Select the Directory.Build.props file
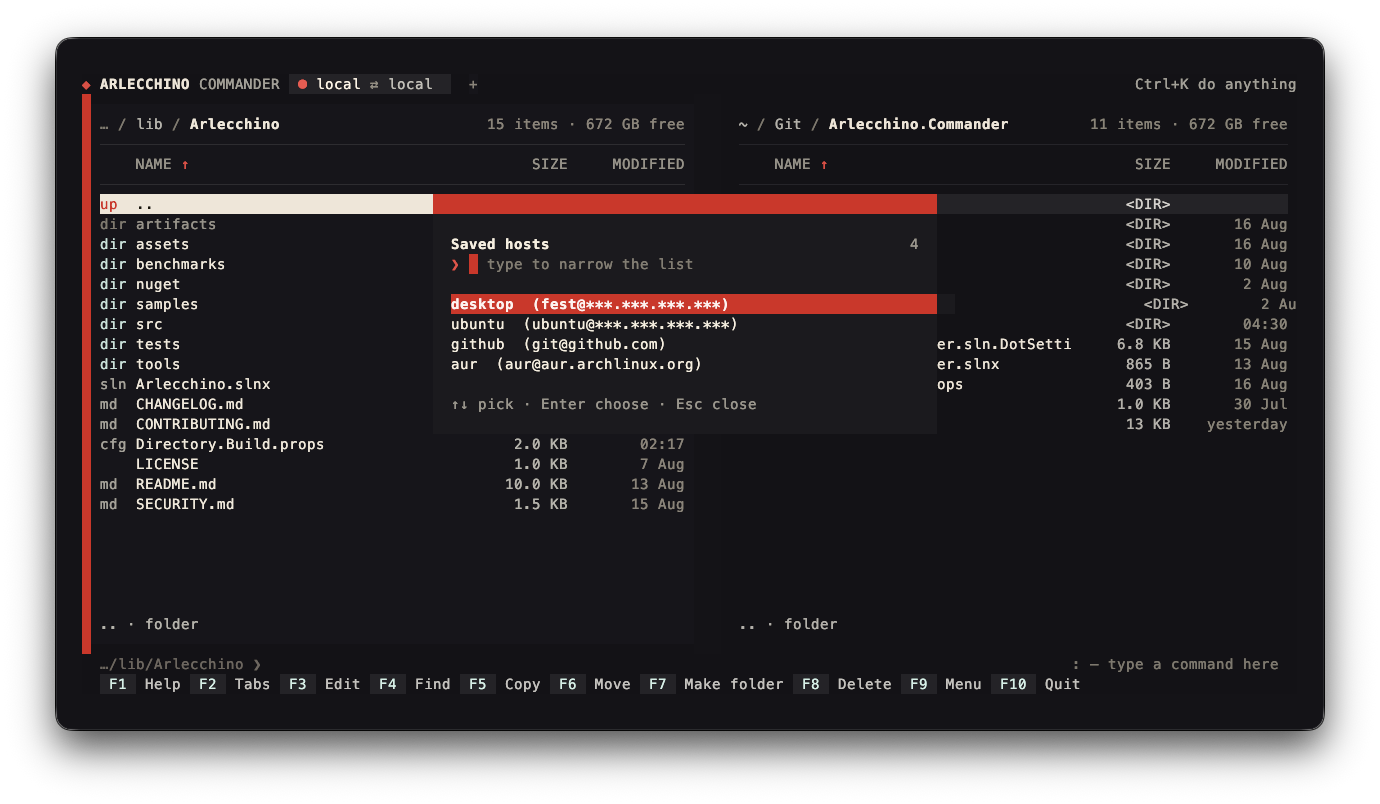1380x804 pixels. coord(392,444)
